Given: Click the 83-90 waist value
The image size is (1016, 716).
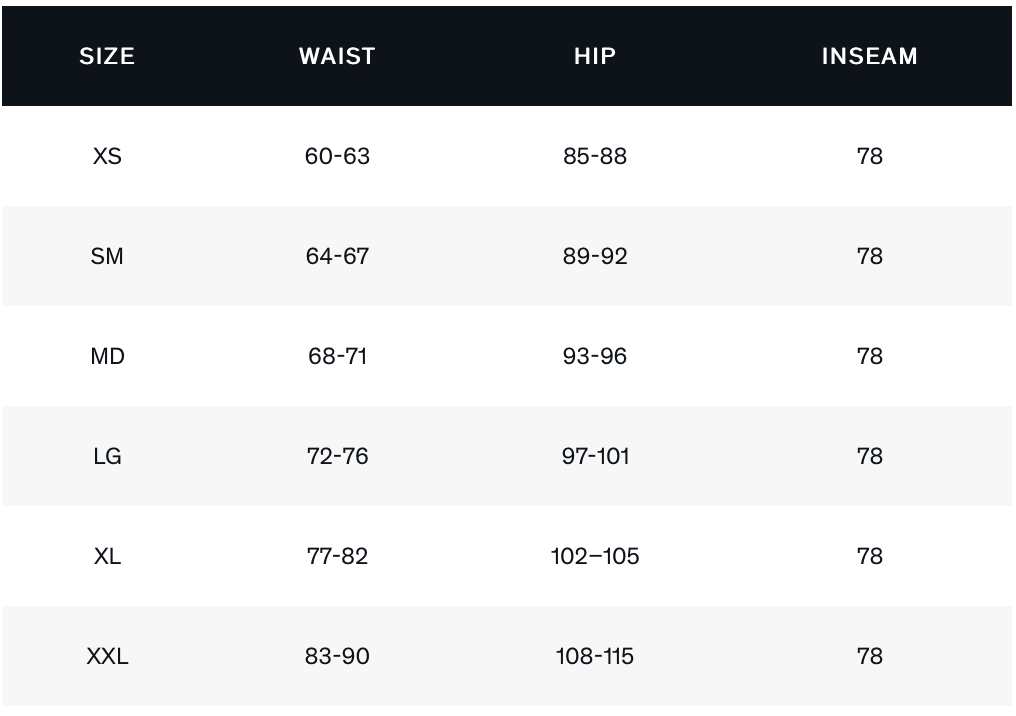Looking at the screenshot, I should 337,656.
